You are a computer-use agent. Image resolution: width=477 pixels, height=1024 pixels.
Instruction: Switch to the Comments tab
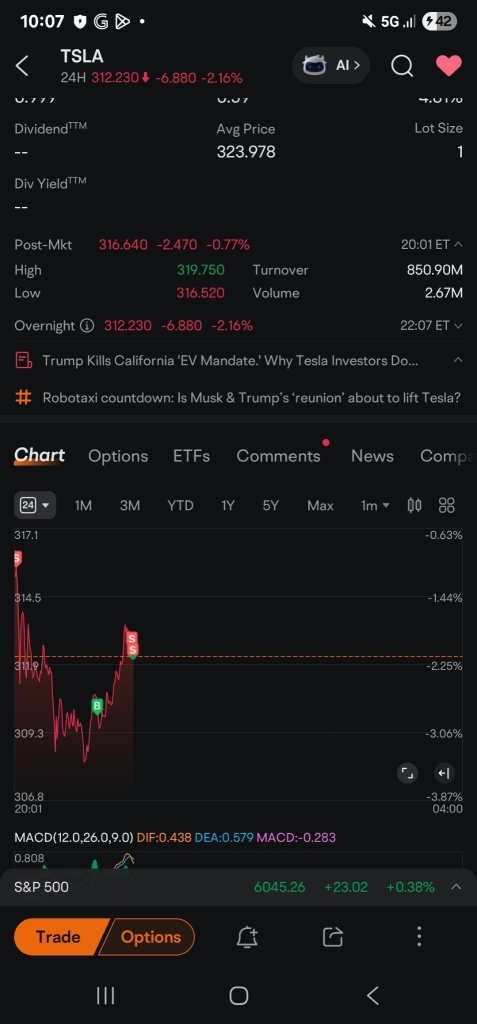pyautogui.click(x=278, y=456)
